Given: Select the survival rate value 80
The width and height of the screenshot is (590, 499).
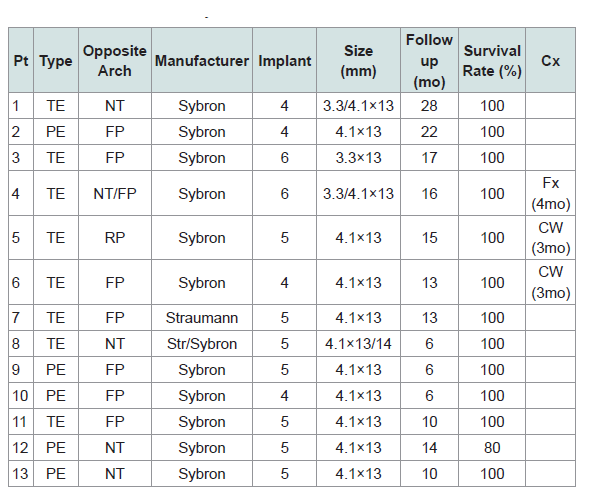Looking at the screenshot, I should click(492, 447).
